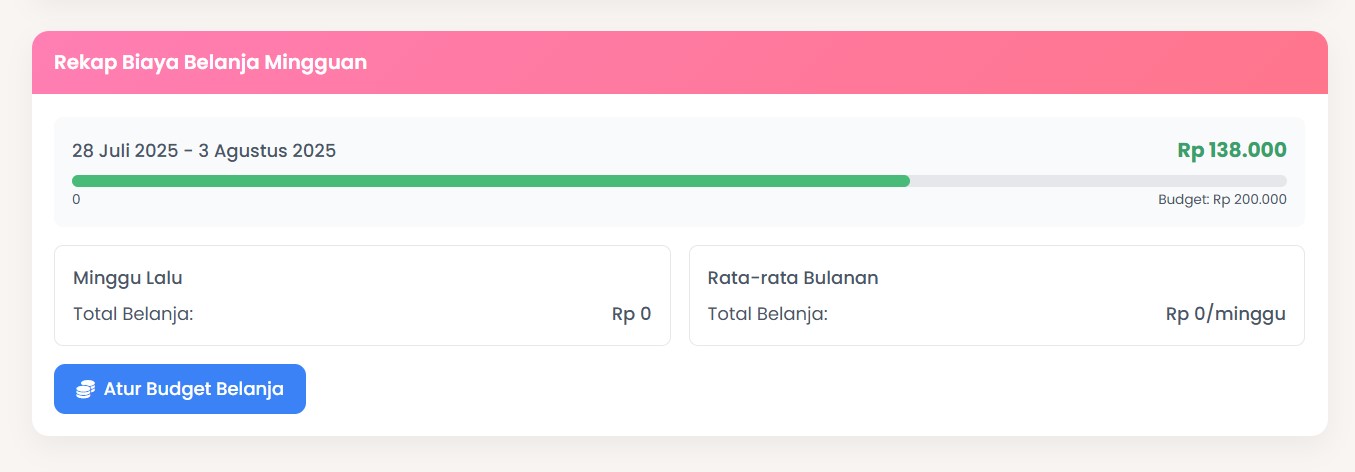Click the Rp 0/minggu average value

(1226, 314)
